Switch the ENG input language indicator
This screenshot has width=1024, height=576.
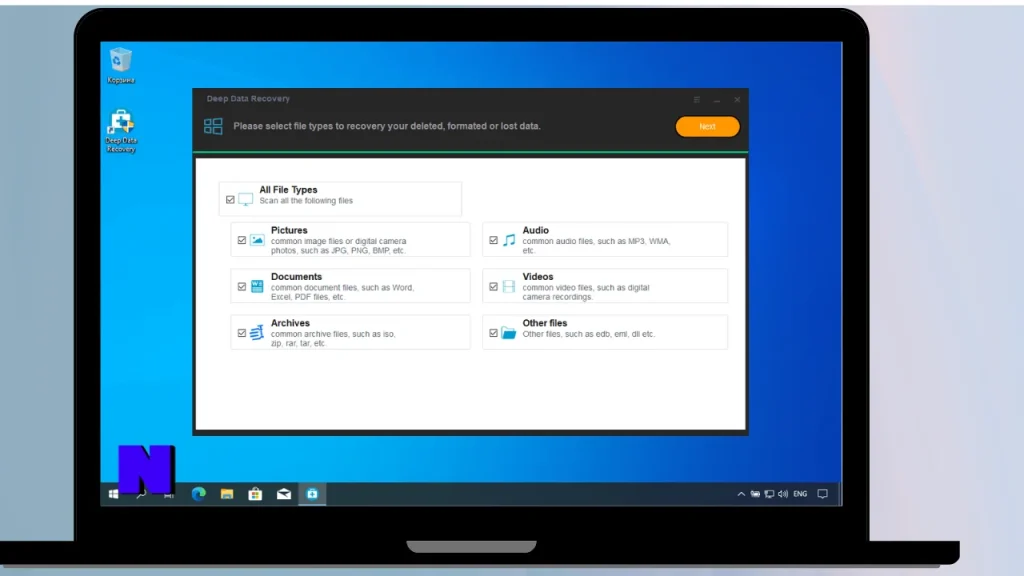[800, 494]
